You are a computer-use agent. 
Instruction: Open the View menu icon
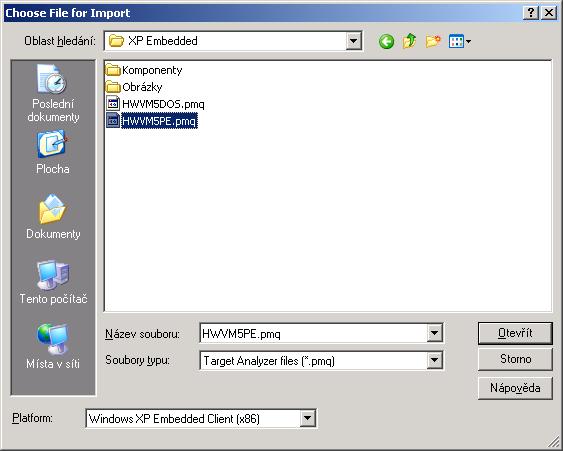460,41
